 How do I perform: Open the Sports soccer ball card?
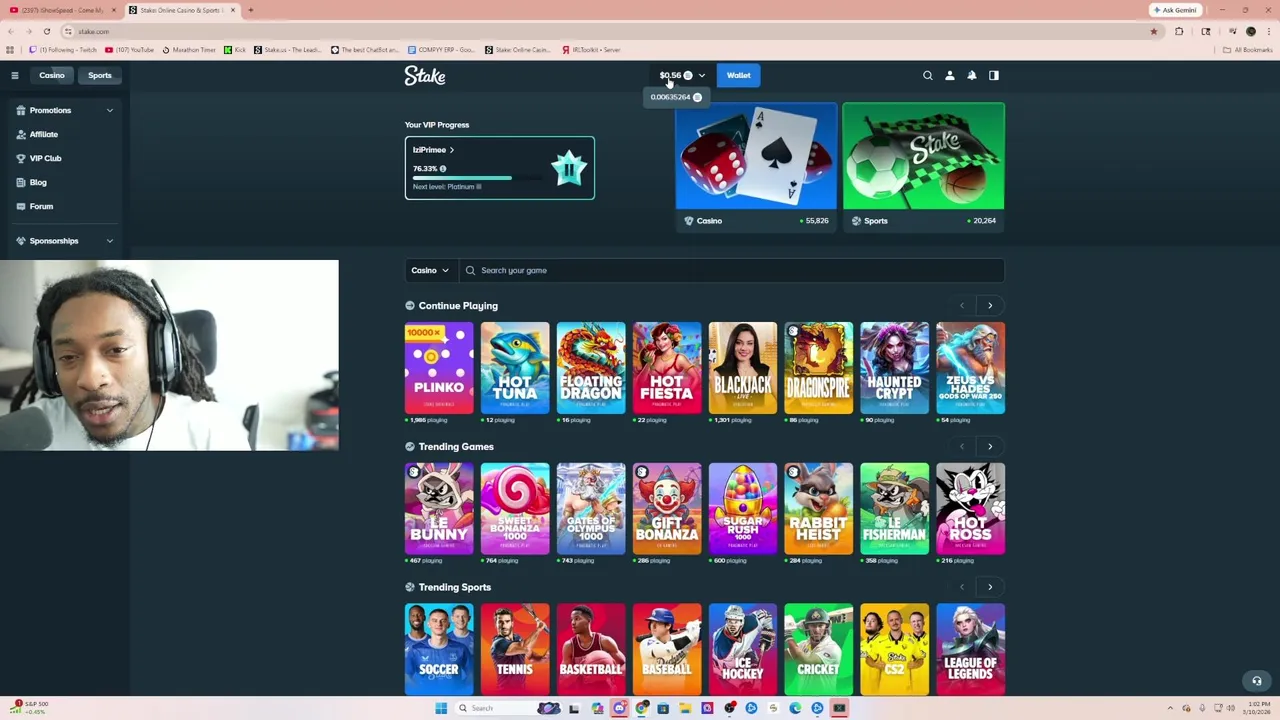tap(923, 167)
